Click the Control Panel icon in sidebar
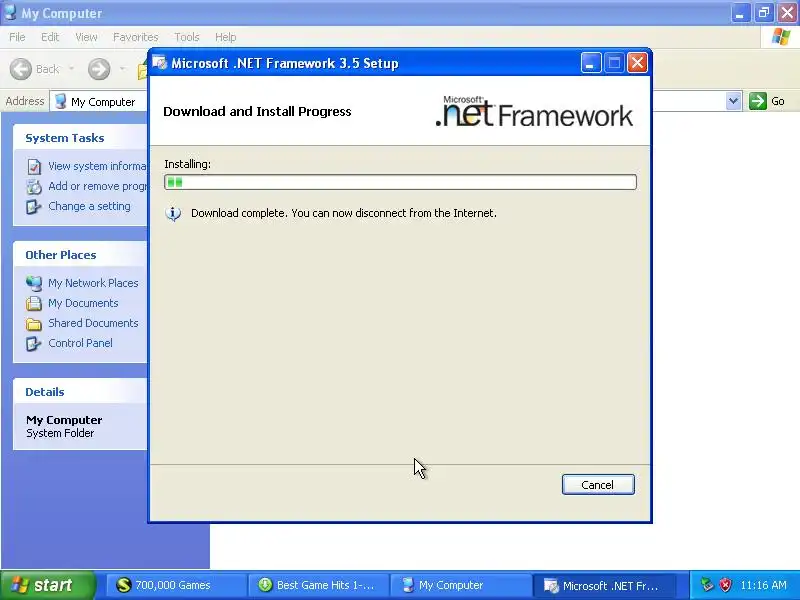 click(34, 343)
